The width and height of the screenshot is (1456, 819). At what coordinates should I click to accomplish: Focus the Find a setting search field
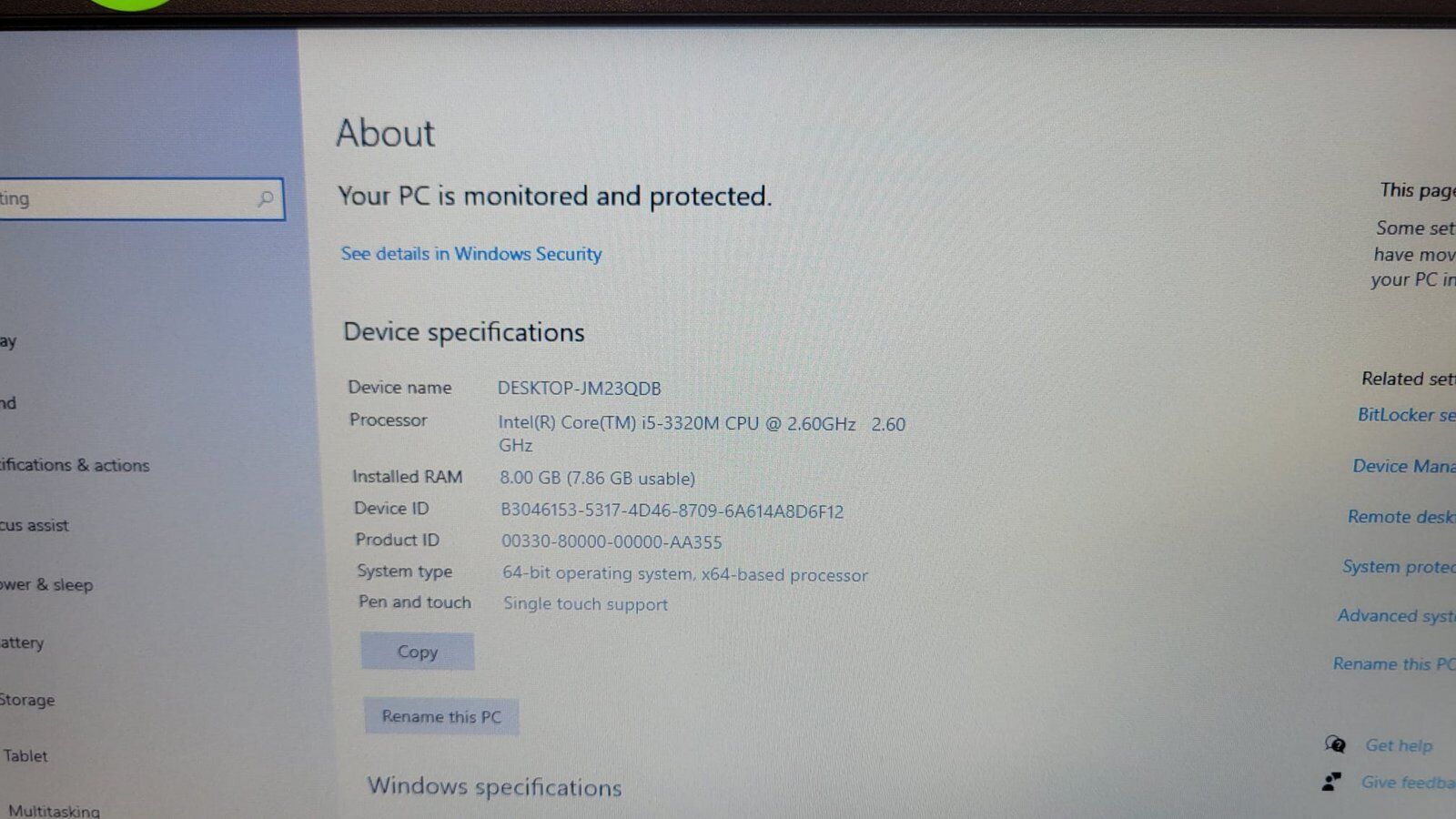(x=141, y=198)
